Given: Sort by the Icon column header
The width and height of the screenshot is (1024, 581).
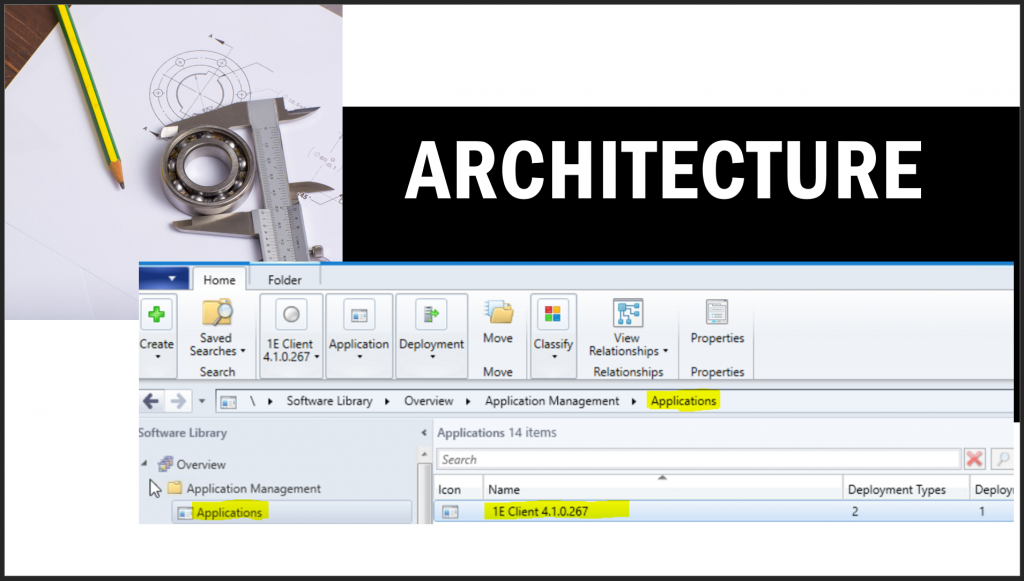Looking at the screenshot, I should pos(458,489).
